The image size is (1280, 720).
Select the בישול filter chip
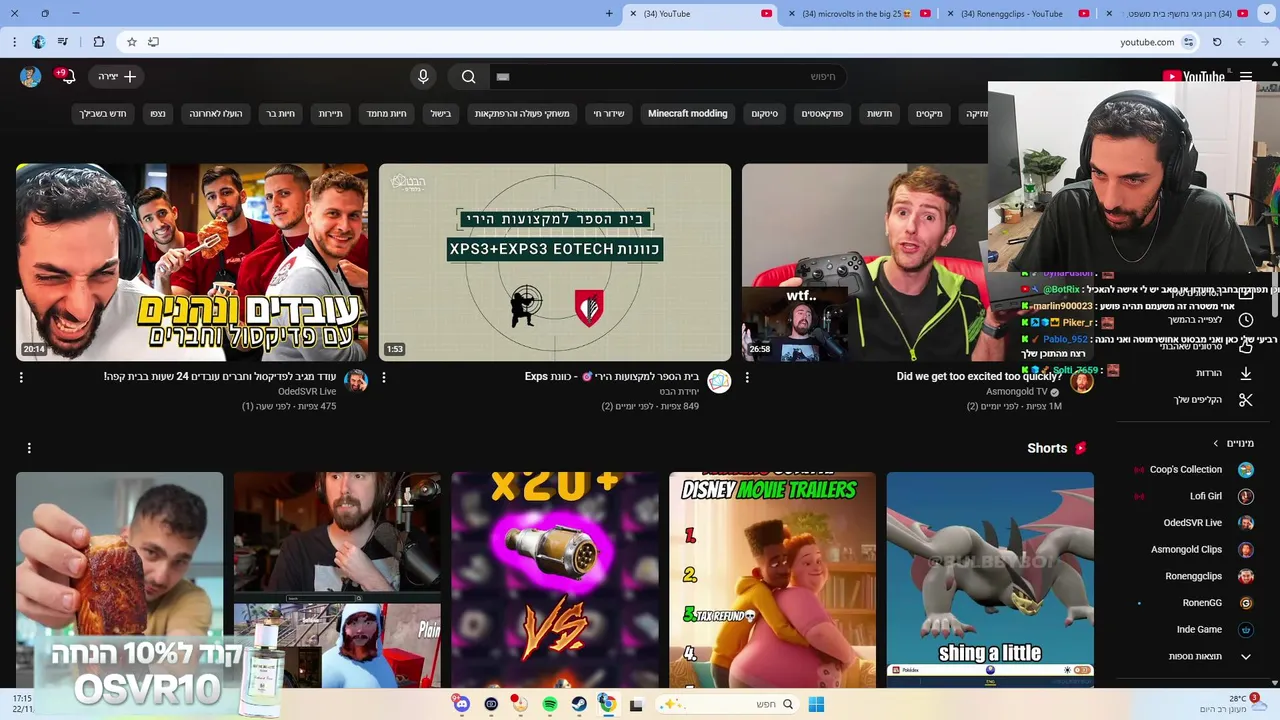tap(441, 114)
